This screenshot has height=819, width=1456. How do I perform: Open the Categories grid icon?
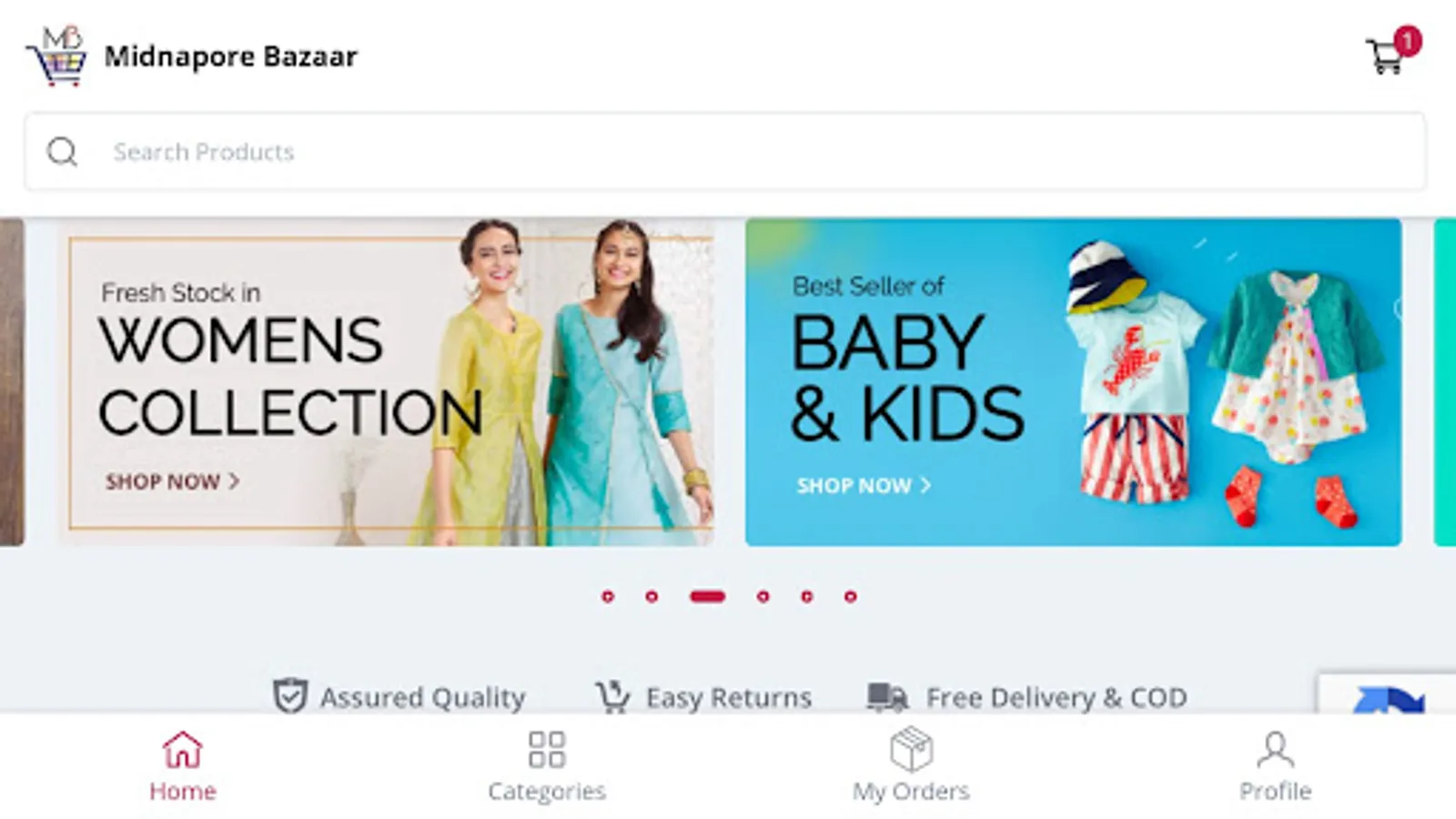tap(546, 750)
